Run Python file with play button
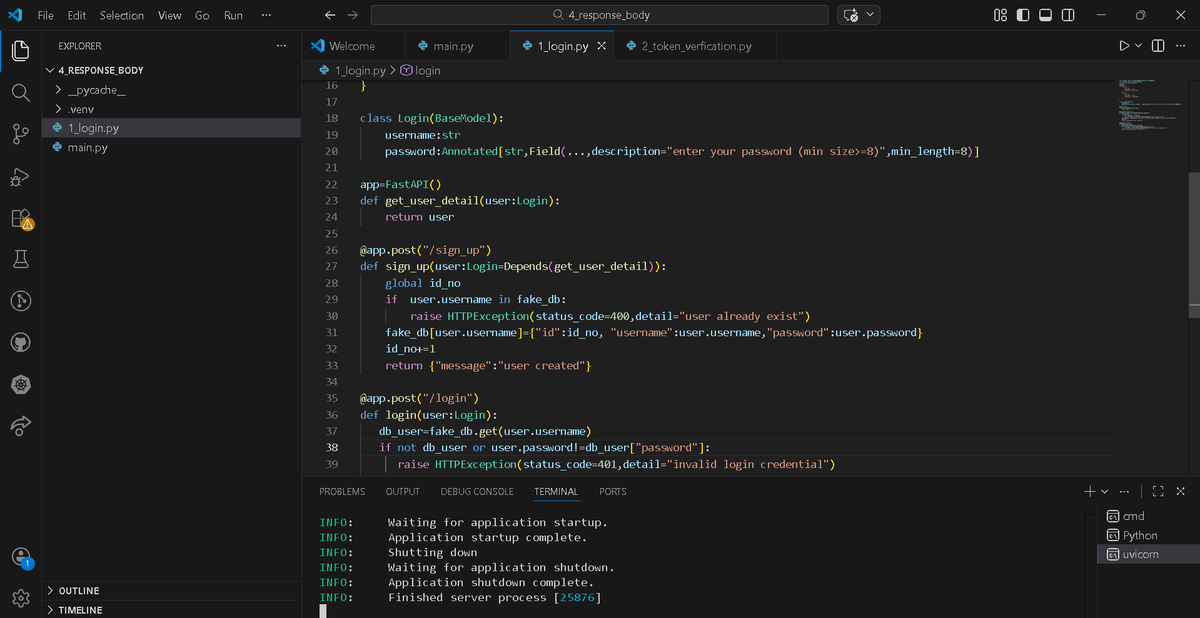The image size is (1200, 618). (x=1125, y=46)
